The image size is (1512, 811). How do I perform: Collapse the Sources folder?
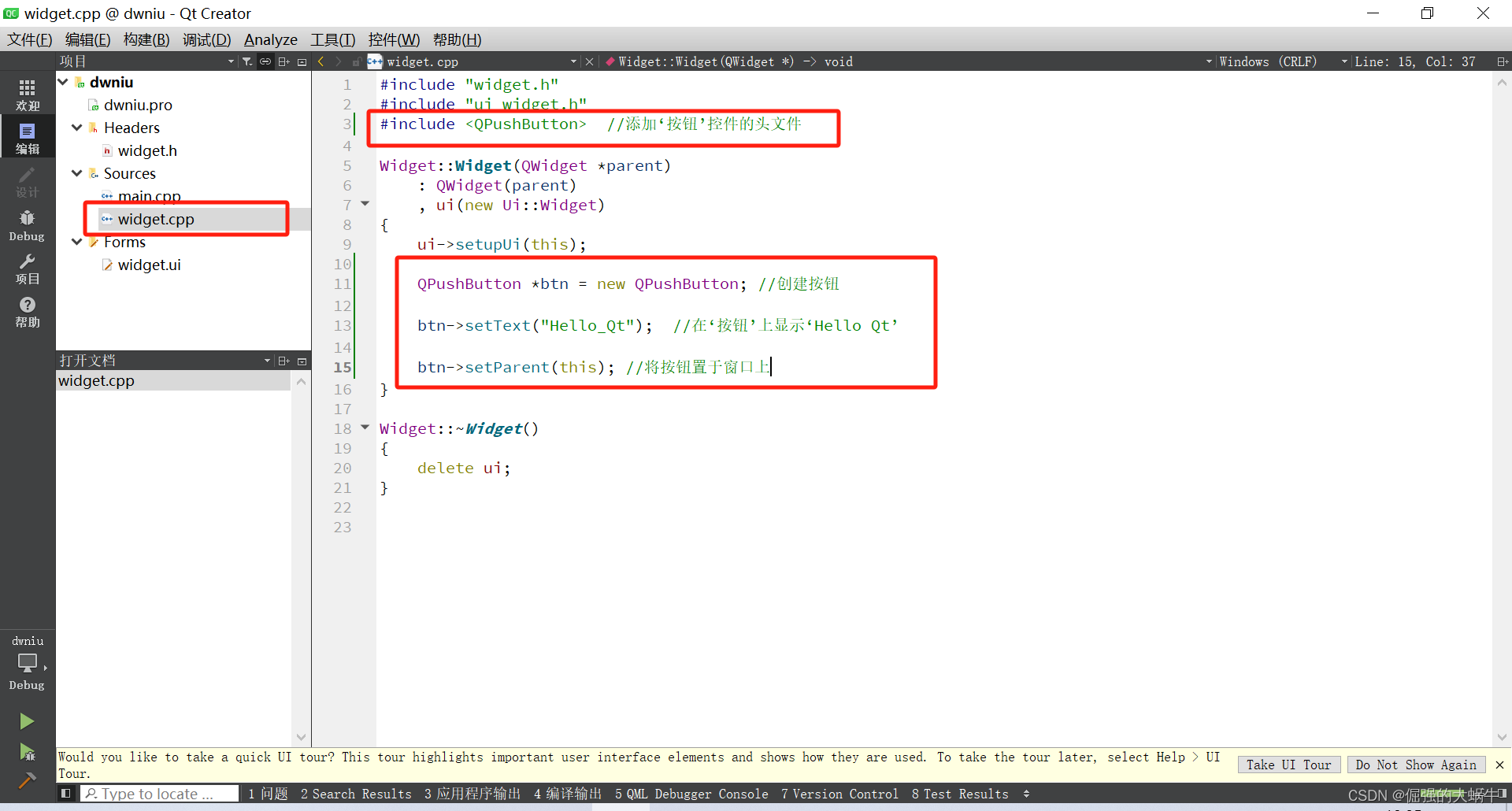(77, 173)
